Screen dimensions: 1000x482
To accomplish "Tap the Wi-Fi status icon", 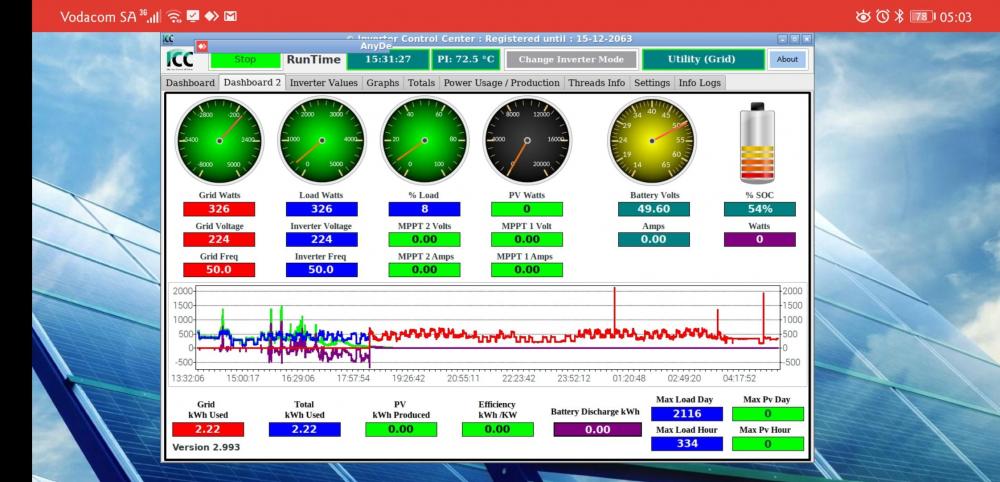I will [x=175, y=17].
